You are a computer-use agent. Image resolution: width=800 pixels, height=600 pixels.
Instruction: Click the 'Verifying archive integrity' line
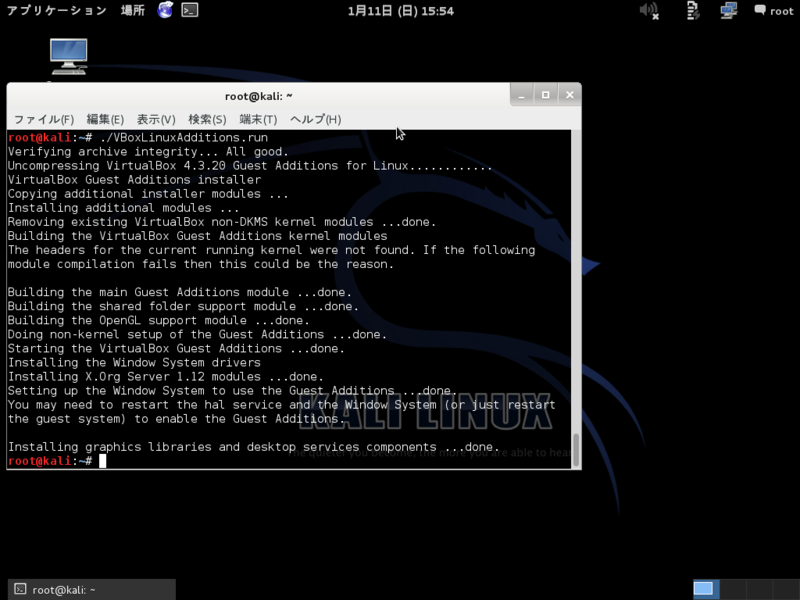point(148,152)
